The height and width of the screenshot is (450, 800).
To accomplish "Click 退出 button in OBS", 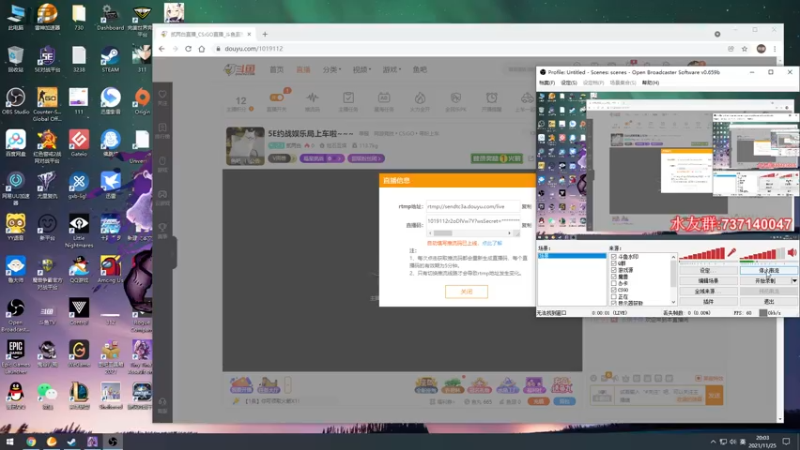I will click(769, 302).
